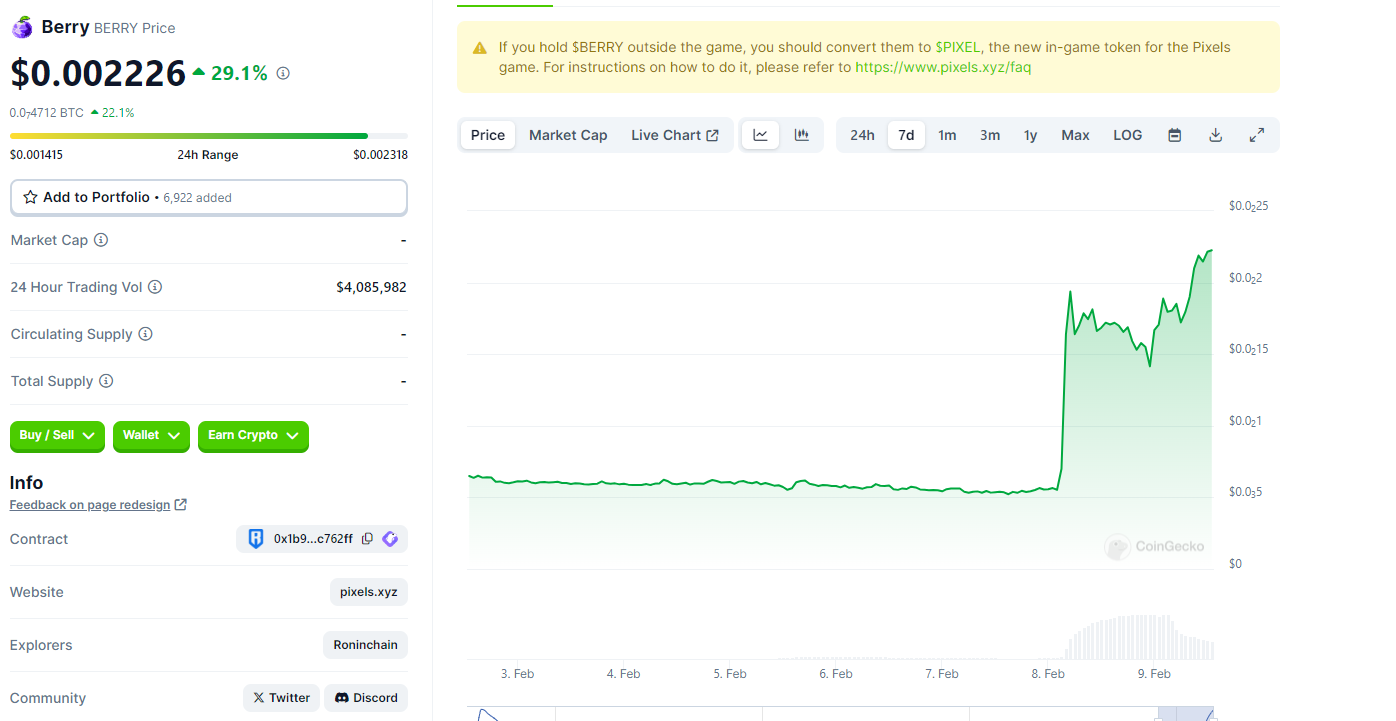1396x721 pixels.
Task: Switch to candlestick chart icon
Action: [802, 135]
